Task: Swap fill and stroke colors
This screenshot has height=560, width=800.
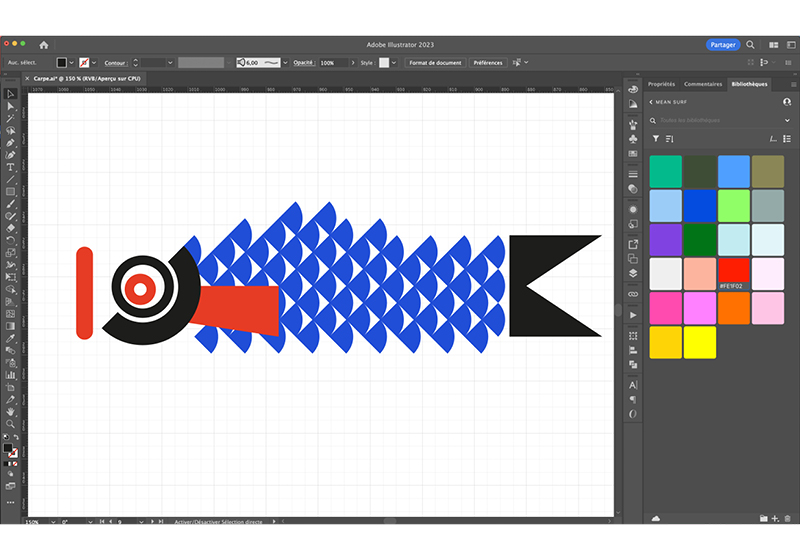Action: point(16,438)
